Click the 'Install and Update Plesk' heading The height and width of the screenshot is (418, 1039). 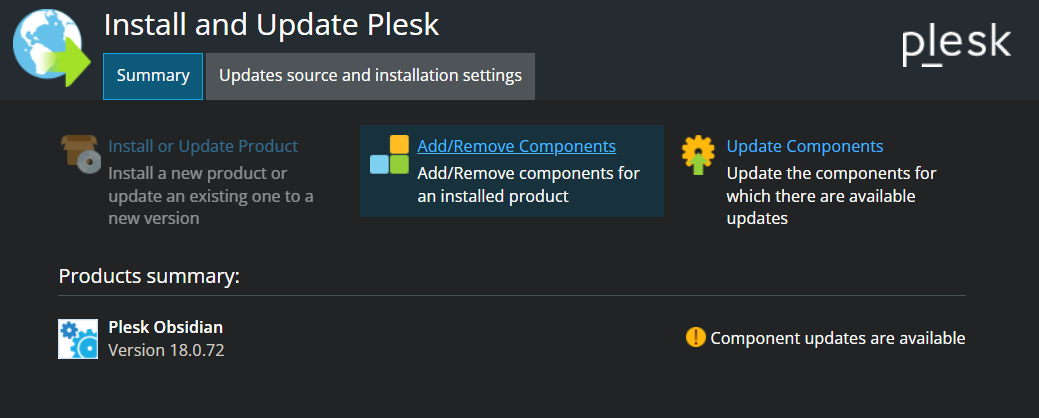(271, 25)
